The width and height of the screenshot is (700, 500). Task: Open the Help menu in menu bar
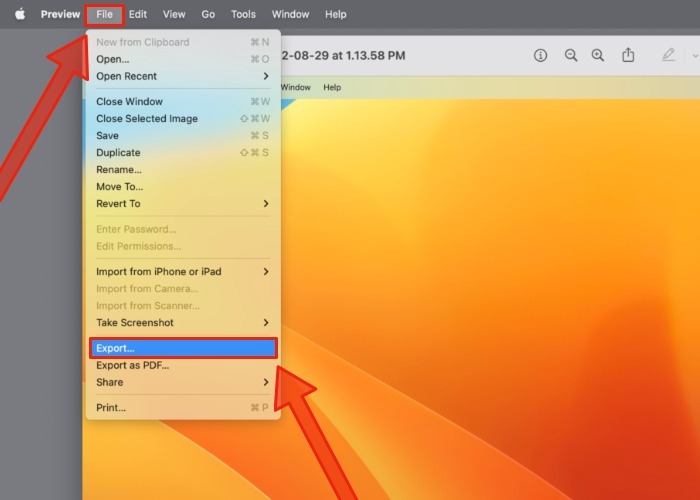336,14
